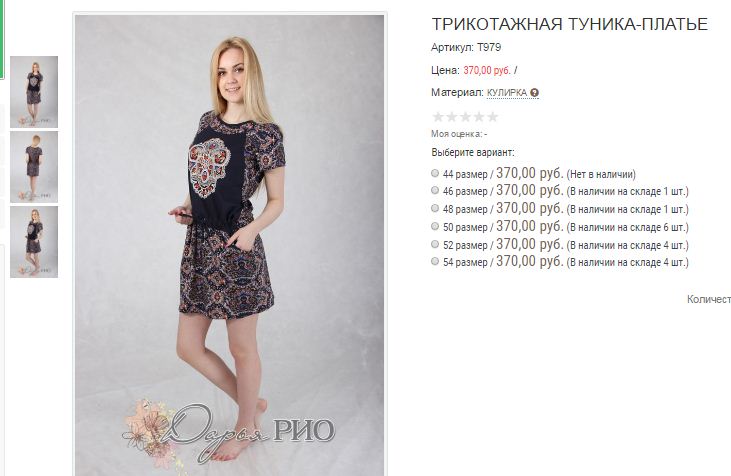Show third thumbnail side view of dress
This screenshot has height=476, width=731.
[34, 241]
